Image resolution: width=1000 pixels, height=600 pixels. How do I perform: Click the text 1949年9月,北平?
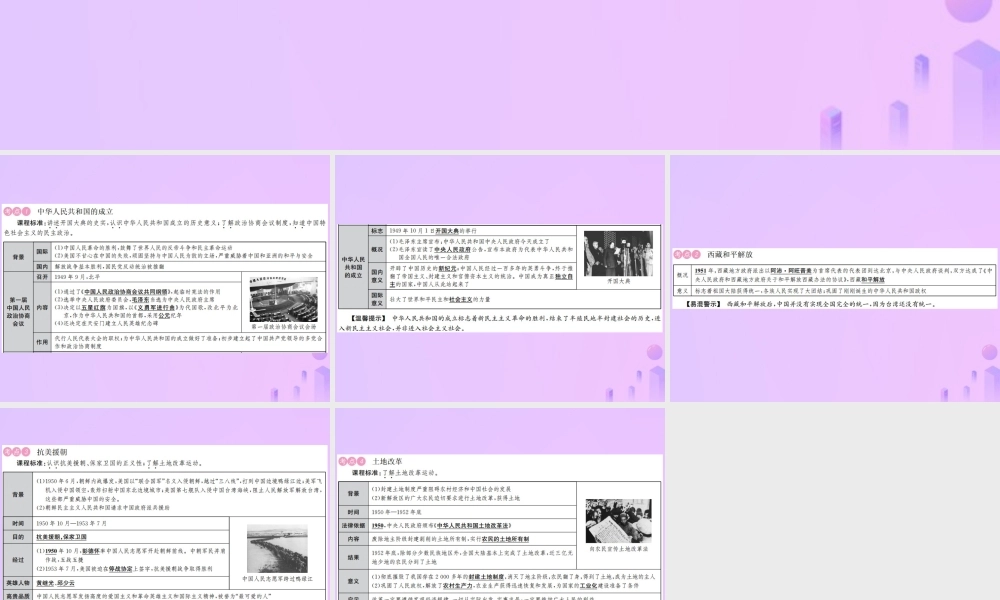coord(77,277)
